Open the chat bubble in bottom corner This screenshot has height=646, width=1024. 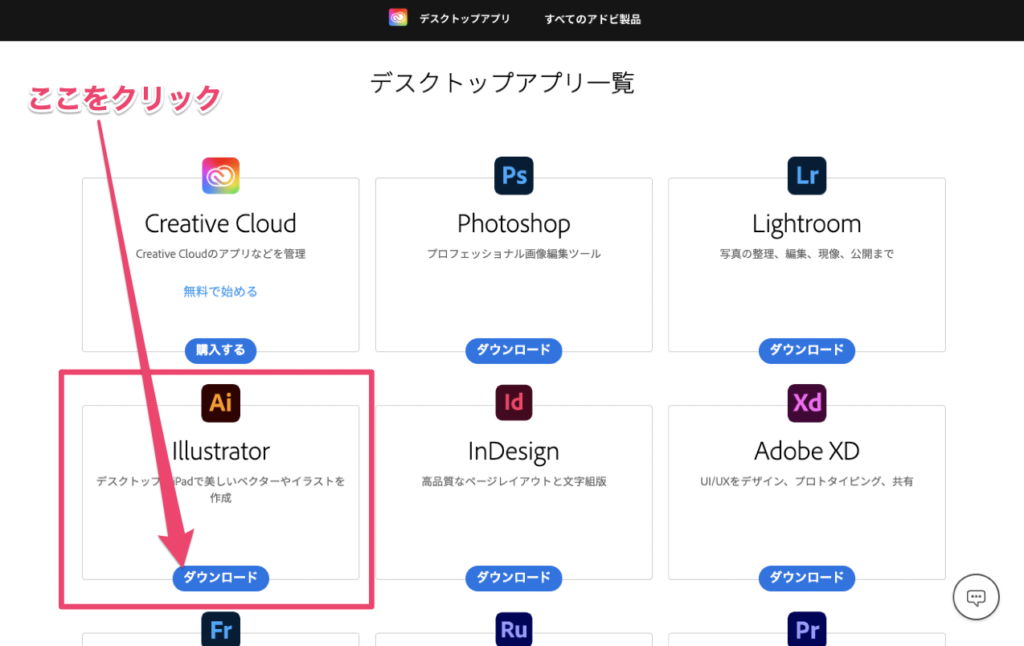click(x=975, y=597)
